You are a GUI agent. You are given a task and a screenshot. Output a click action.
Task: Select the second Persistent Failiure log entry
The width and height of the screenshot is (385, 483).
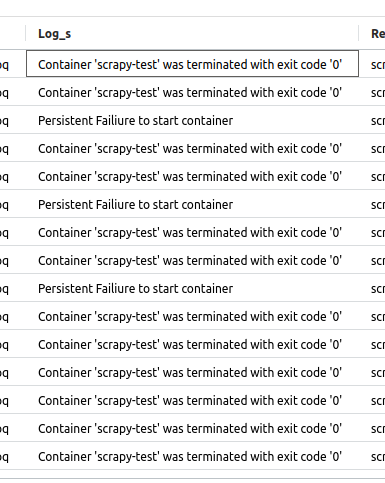coord(192,204)
